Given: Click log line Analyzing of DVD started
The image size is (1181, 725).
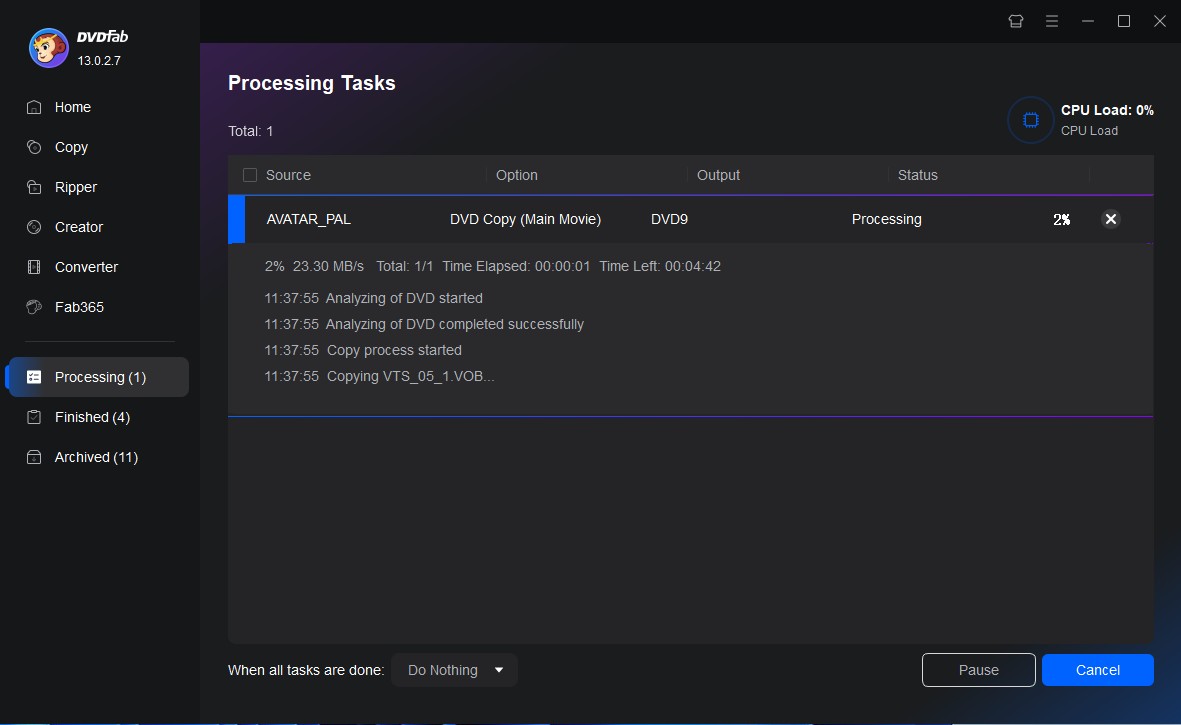Looking at the screenshot, I should click(x=374, y=298).
